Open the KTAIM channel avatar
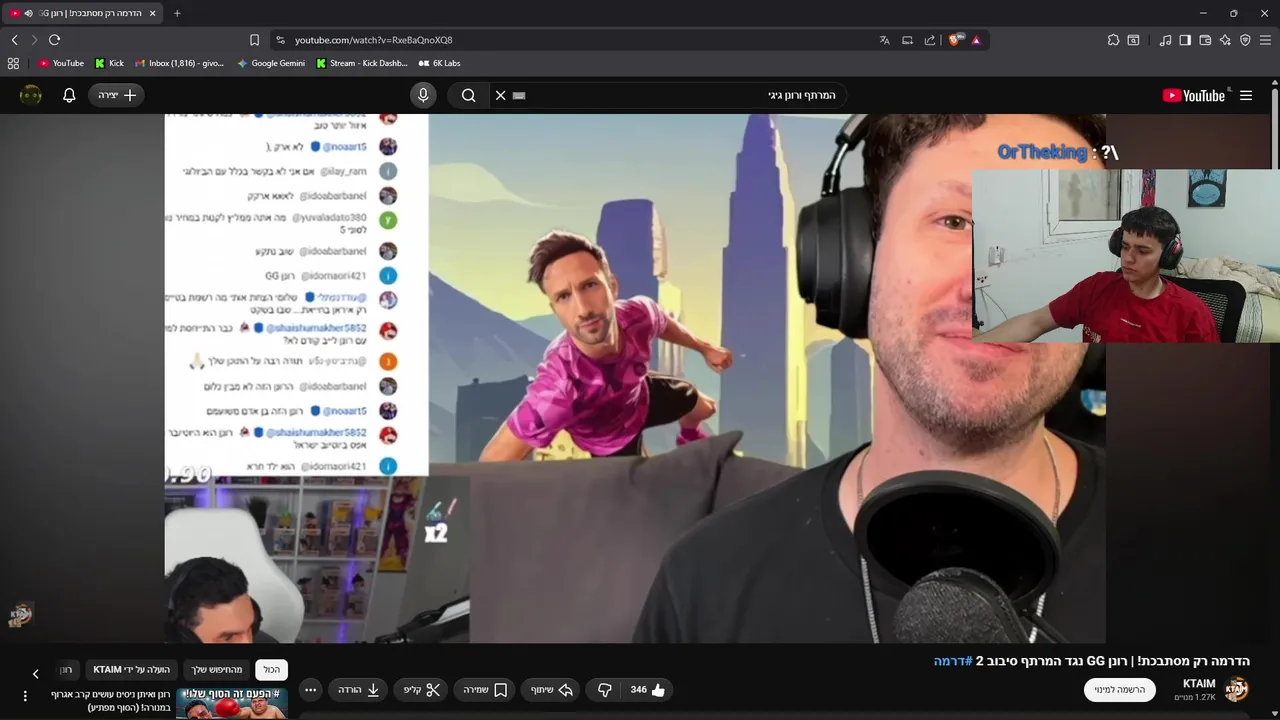The height and width of the screenshot is (720, 1280). click(1237, 689)
